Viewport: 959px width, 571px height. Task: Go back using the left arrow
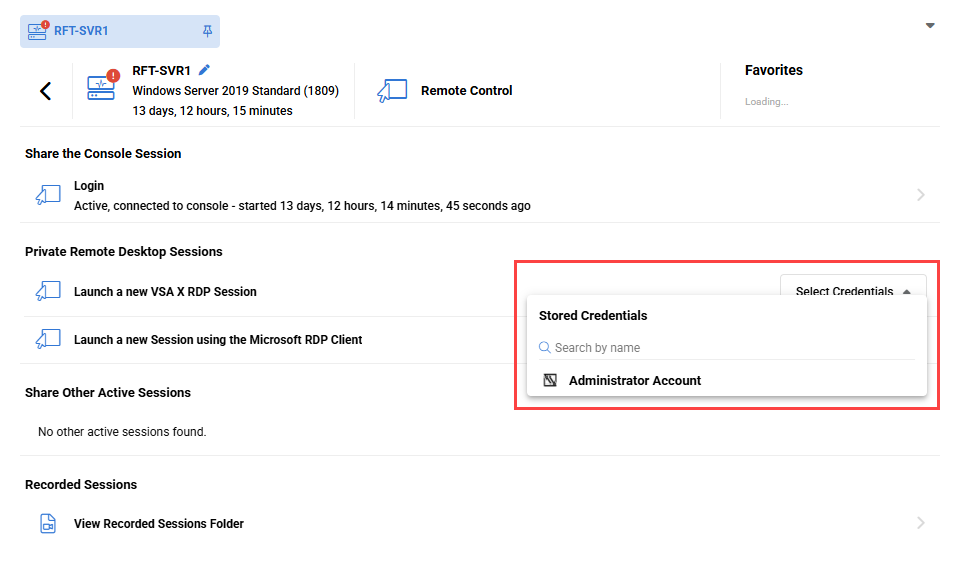point(45,91)
